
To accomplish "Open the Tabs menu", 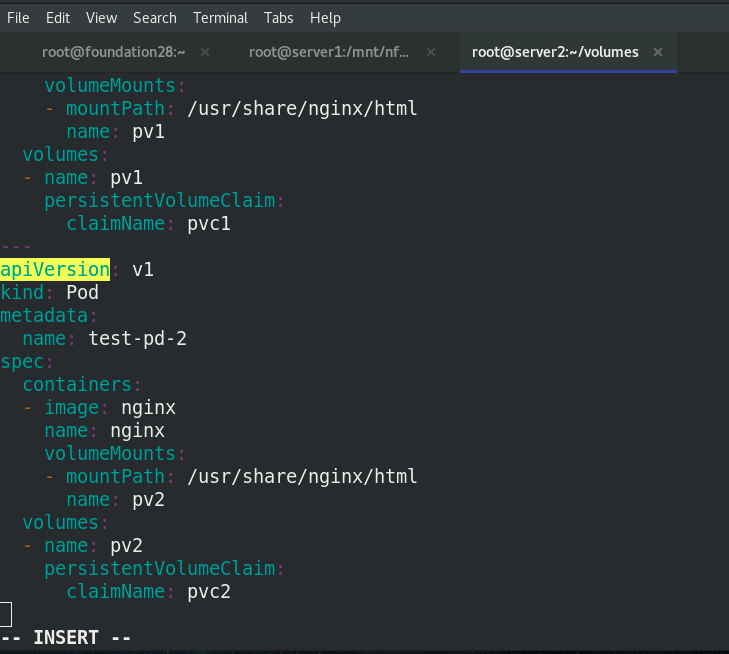I will click(x=278, y=18).
